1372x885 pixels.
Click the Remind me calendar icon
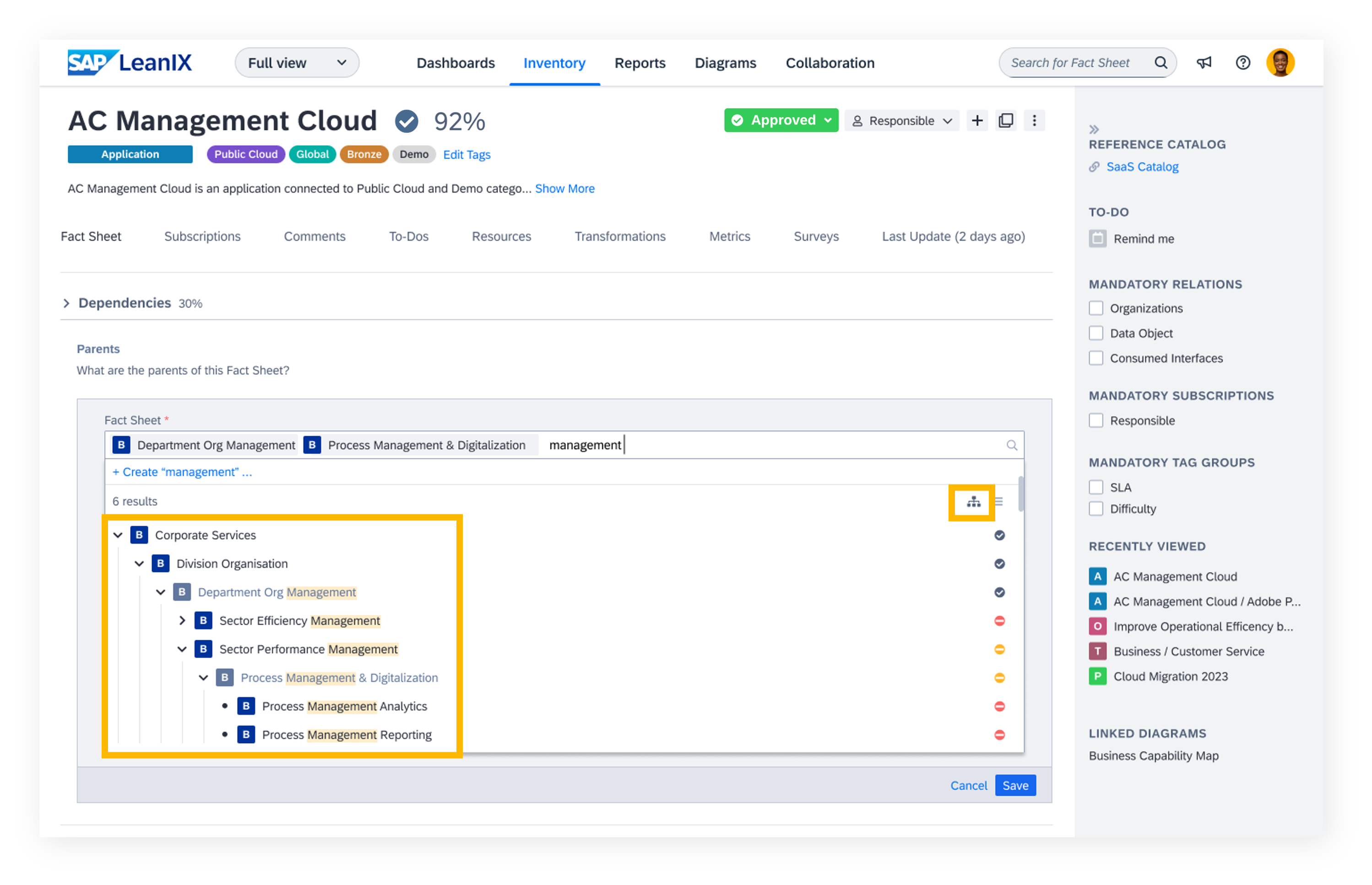pyautogui.click(x=1097, y=238)
